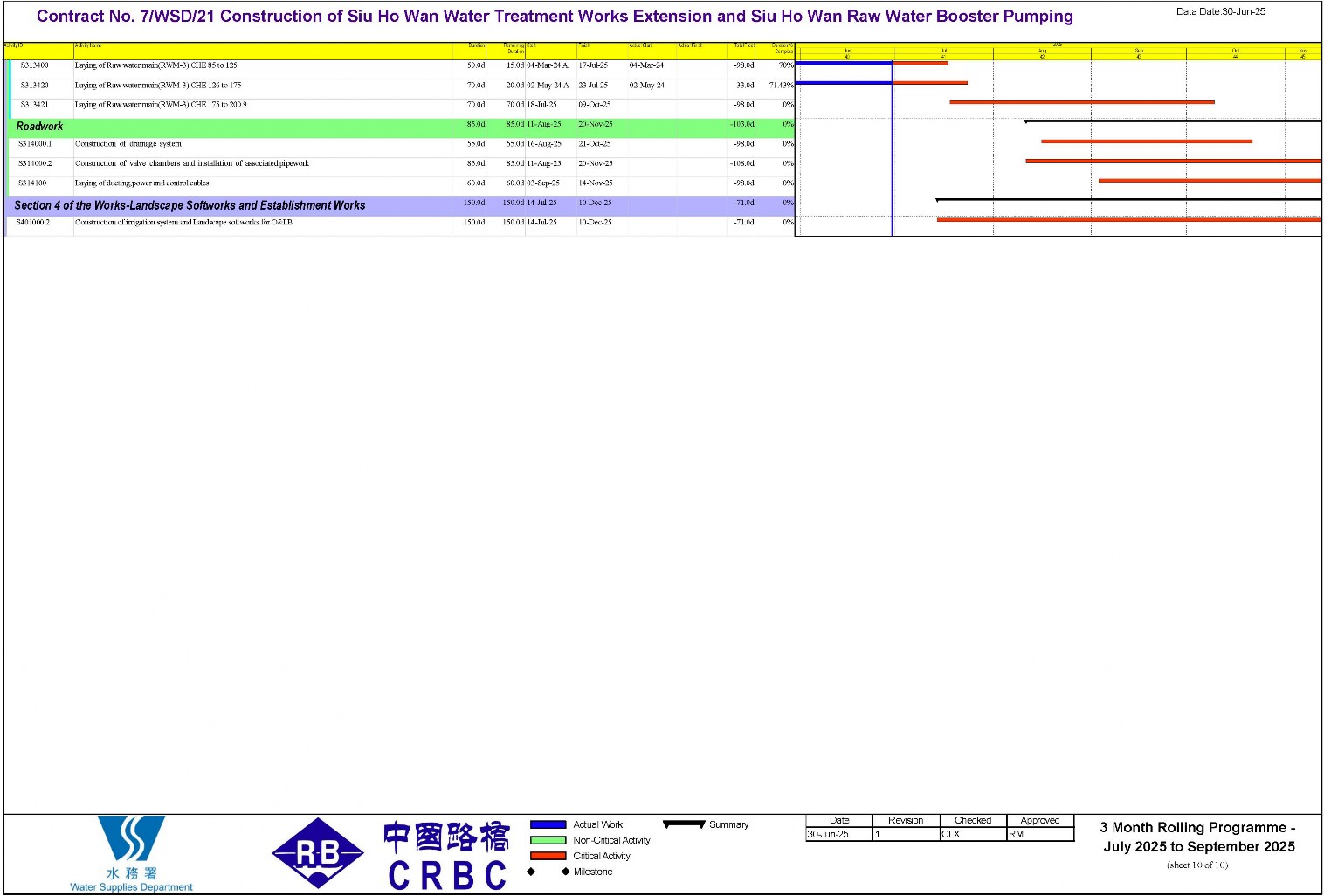Click the '3 Month Rolling Programme' title
This screenshot has height=896, width=1324.
(x=1198, y=837)
